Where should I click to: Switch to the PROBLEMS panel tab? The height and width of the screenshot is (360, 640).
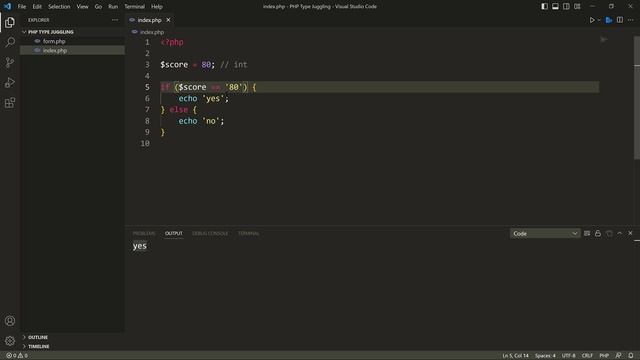(x=144, y=233)
